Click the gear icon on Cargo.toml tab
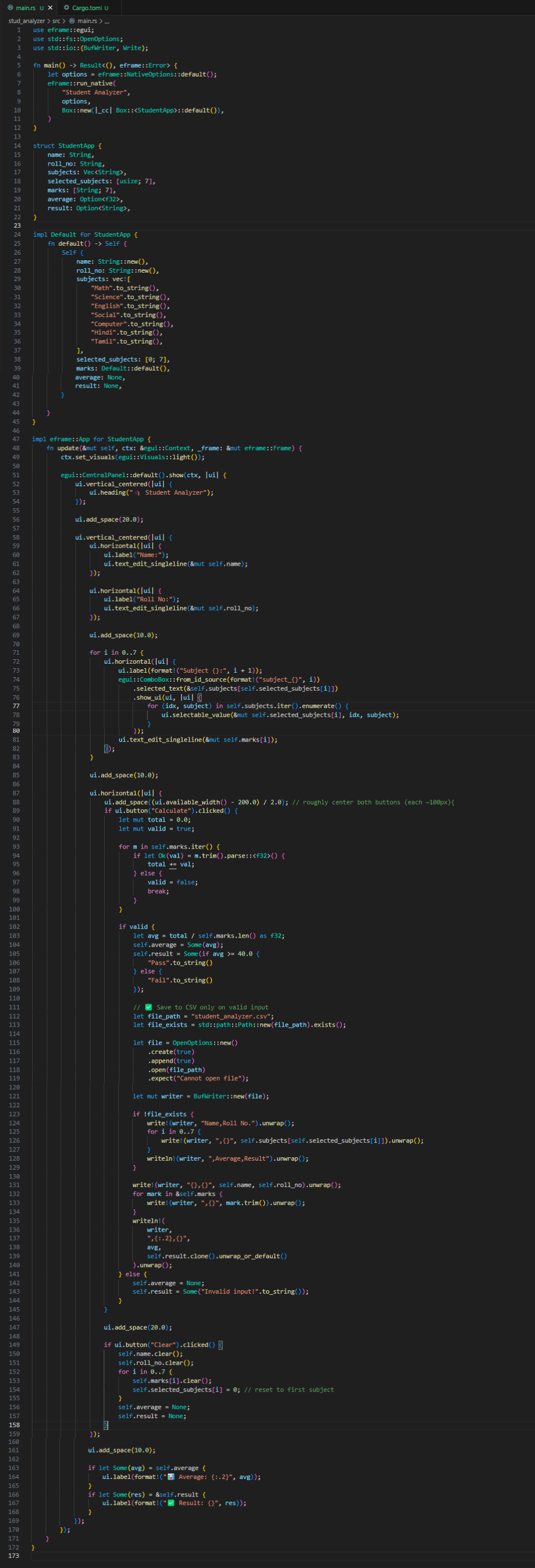Viewport: 535px width, 1568px height. pos(66,8)
